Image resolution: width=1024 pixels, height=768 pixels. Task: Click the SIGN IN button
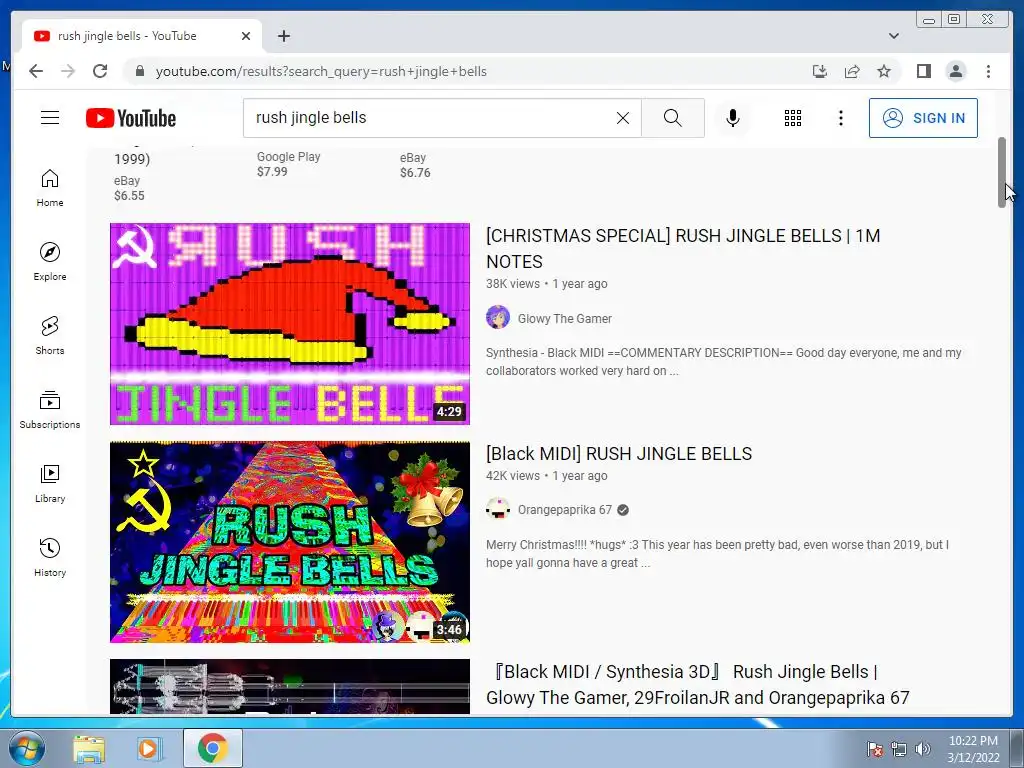[x=923, y=118]
